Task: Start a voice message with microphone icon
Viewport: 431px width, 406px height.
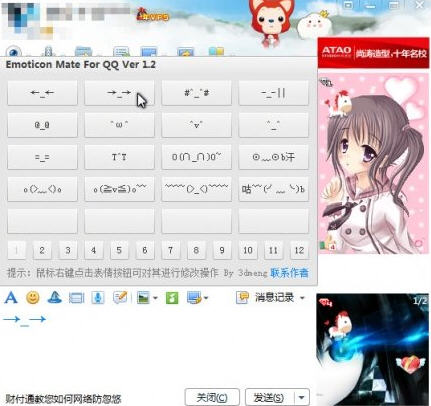Action: pos(97,297)
